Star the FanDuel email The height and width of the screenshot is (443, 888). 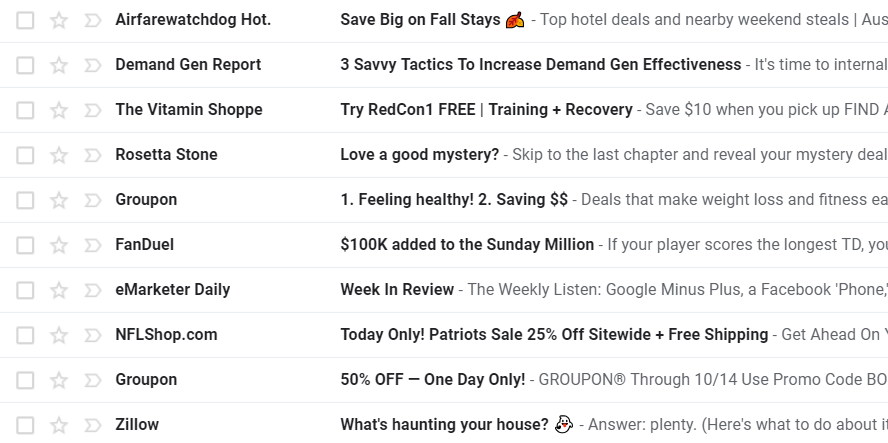click(x=59, y=245)
